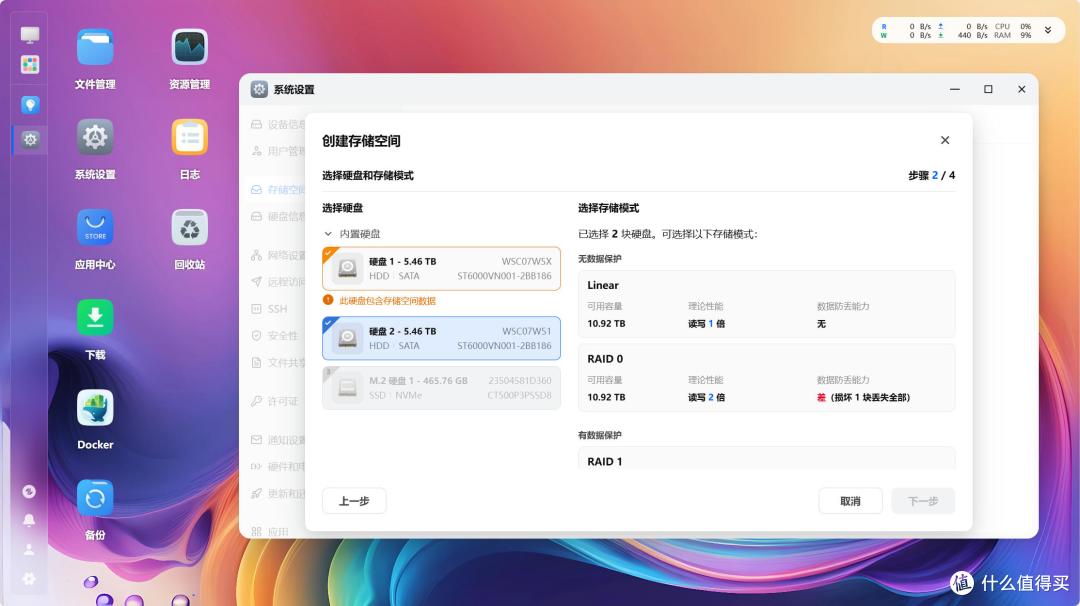This screenshot has height=606, width=1080.
Task: Open the 备份 backup app icon
Action: [x=95, y=499]
